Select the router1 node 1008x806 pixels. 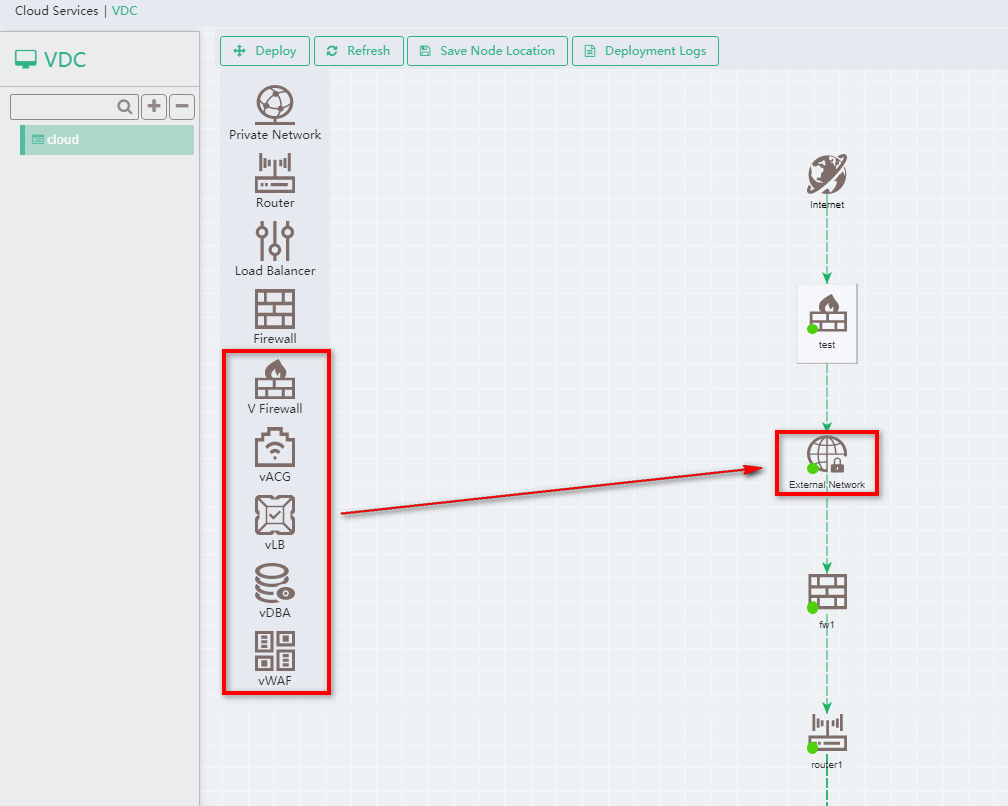826,735
